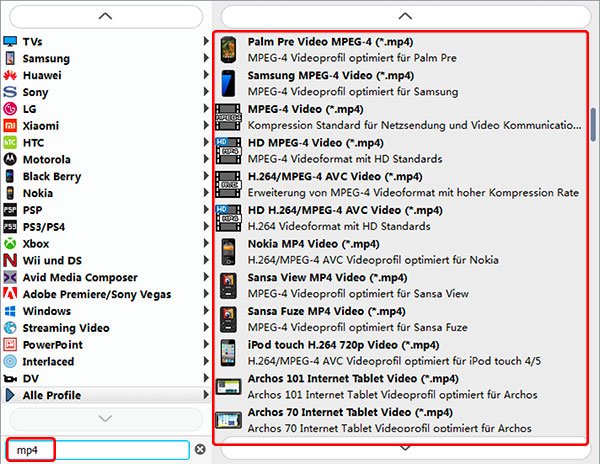Expand the Sony submenu arrow
Screen dimensions: 600x464
pyautogui.click(x=206, y=91)
